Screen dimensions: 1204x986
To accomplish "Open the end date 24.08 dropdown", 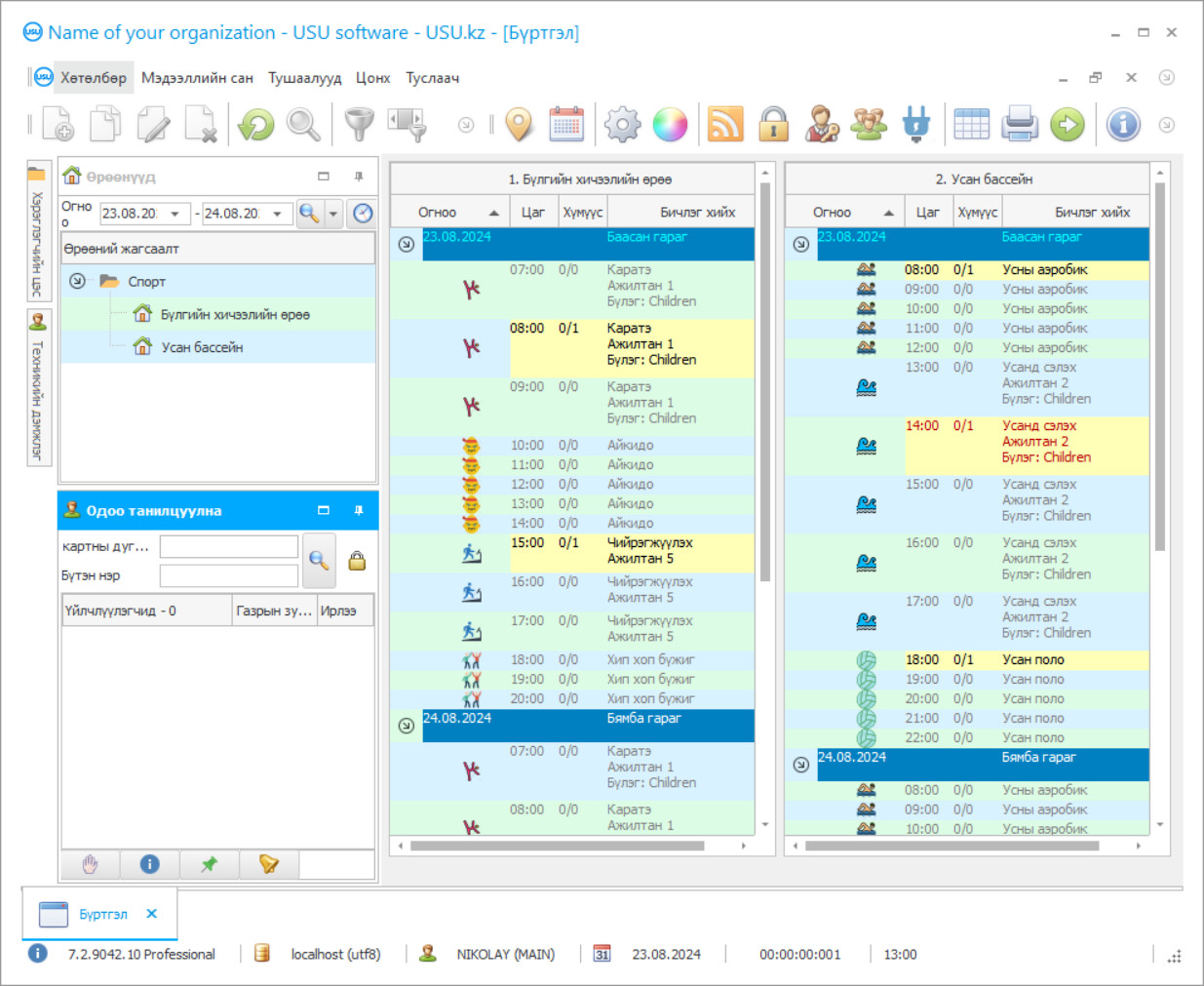I will [277, 214].
